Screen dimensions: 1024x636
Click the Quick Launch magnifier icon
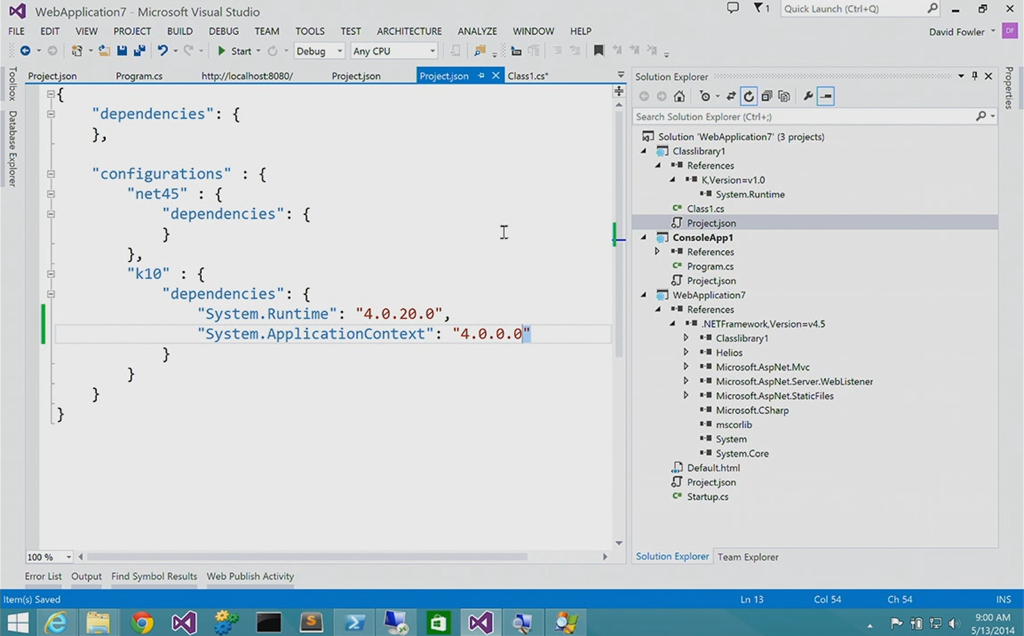coord(933,8)
